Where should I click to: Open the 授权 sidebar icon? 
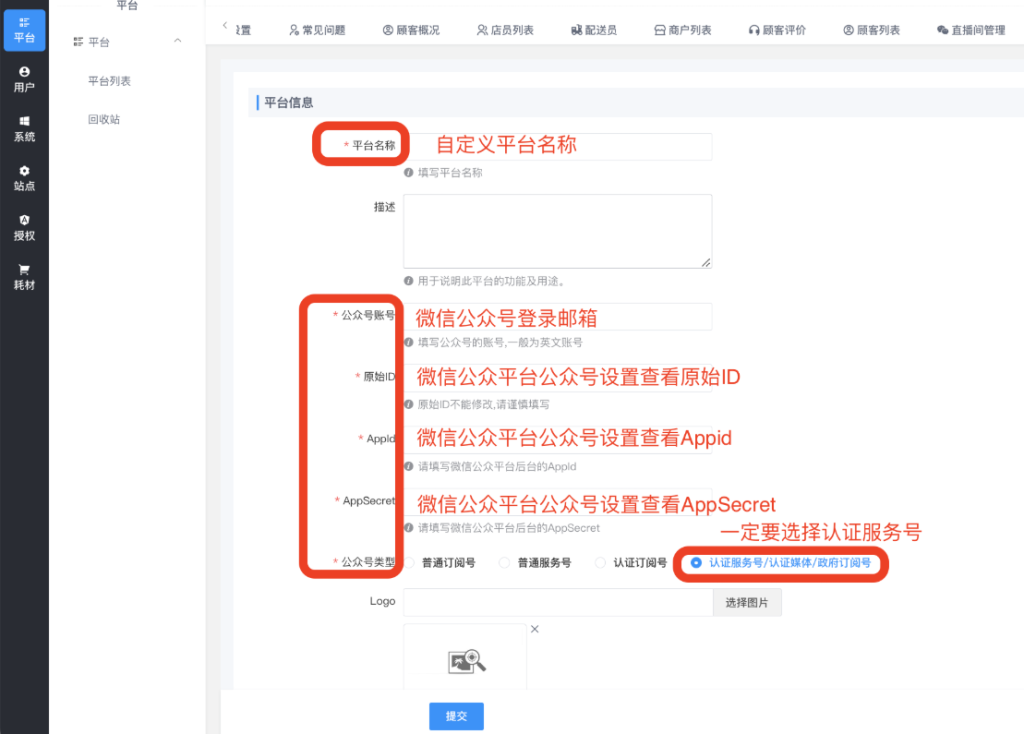click(24, 220)
